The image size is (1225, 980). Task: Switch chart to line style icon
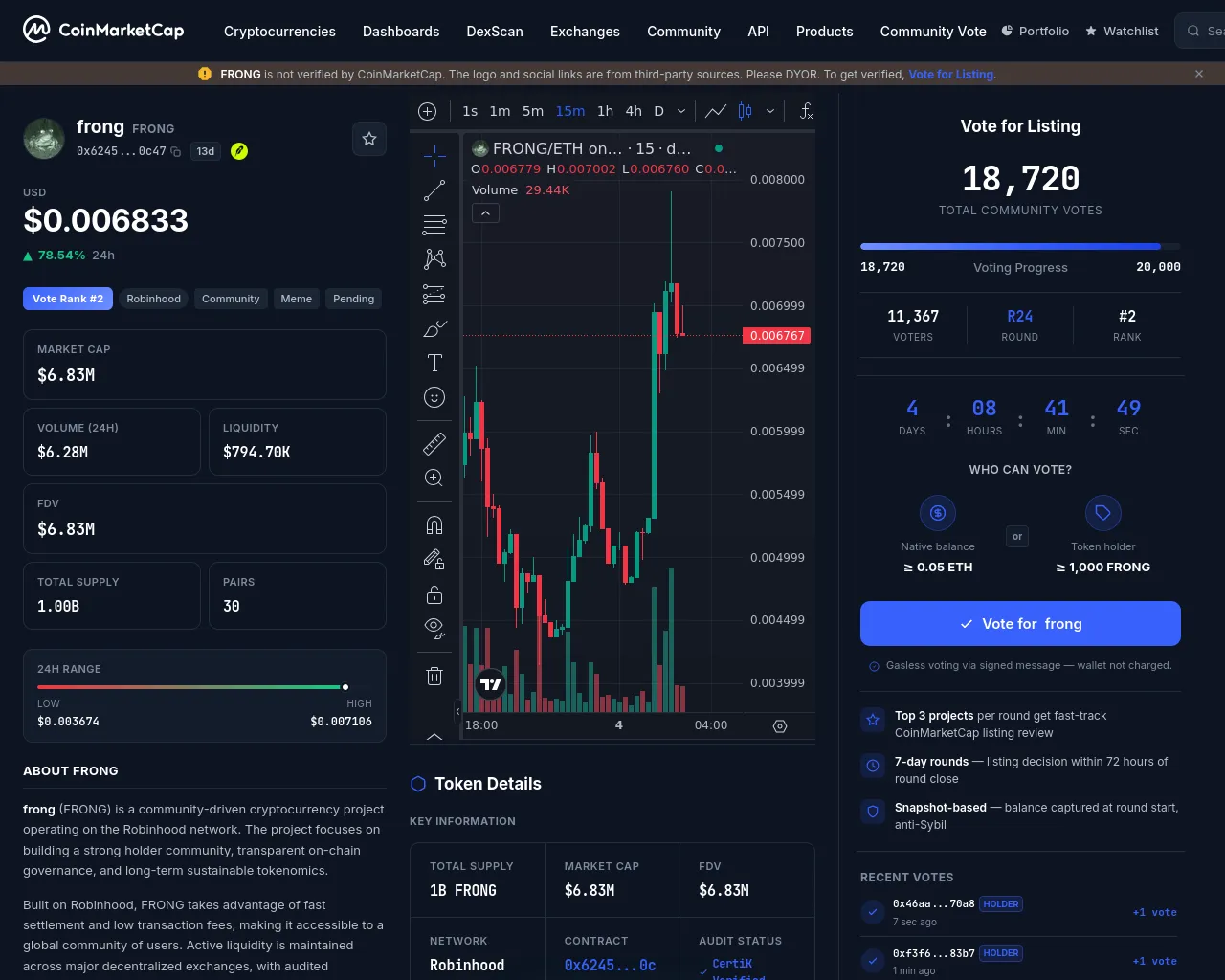tap(715, 111)
